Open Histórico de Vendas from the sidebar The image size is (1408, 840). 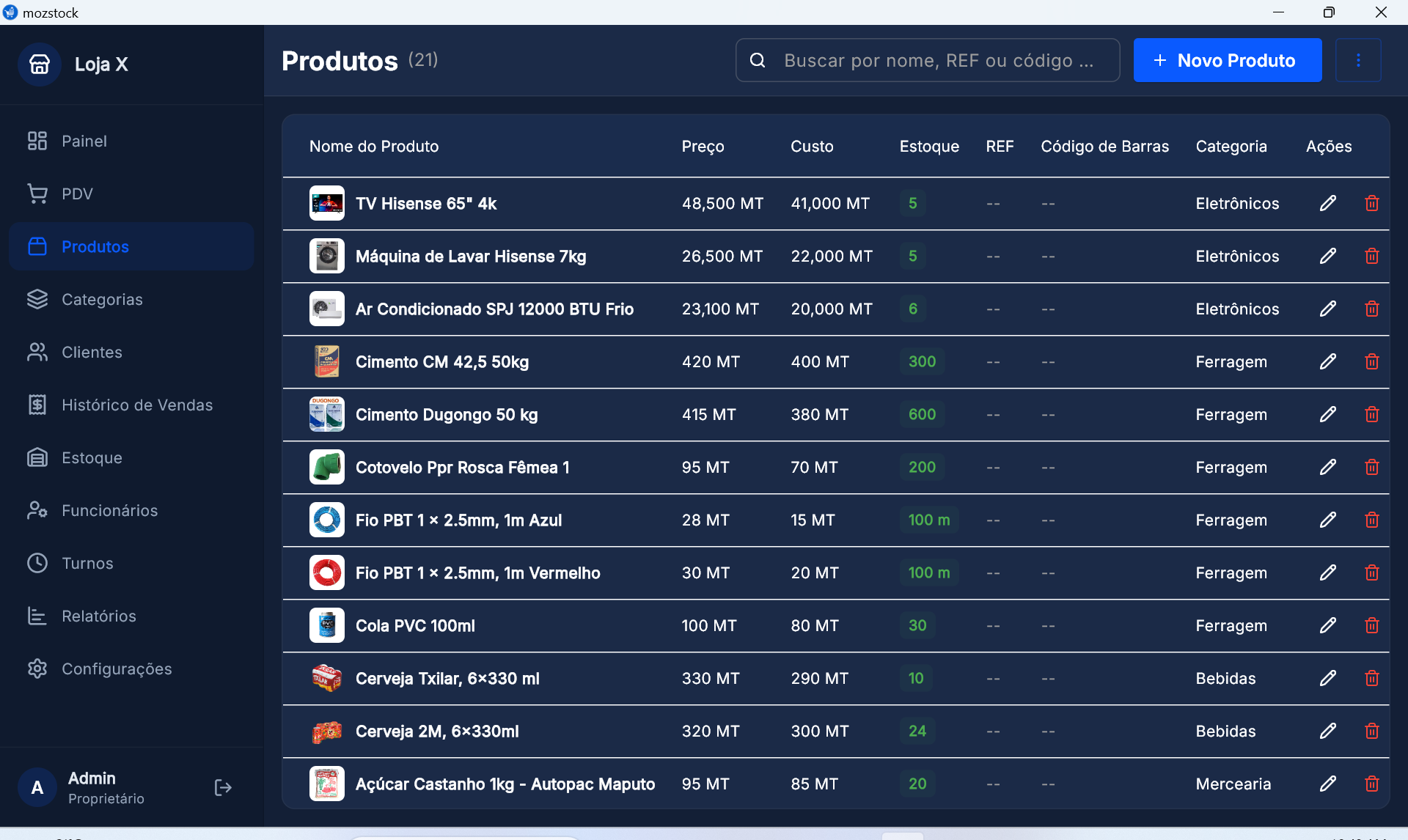[136, 404]
